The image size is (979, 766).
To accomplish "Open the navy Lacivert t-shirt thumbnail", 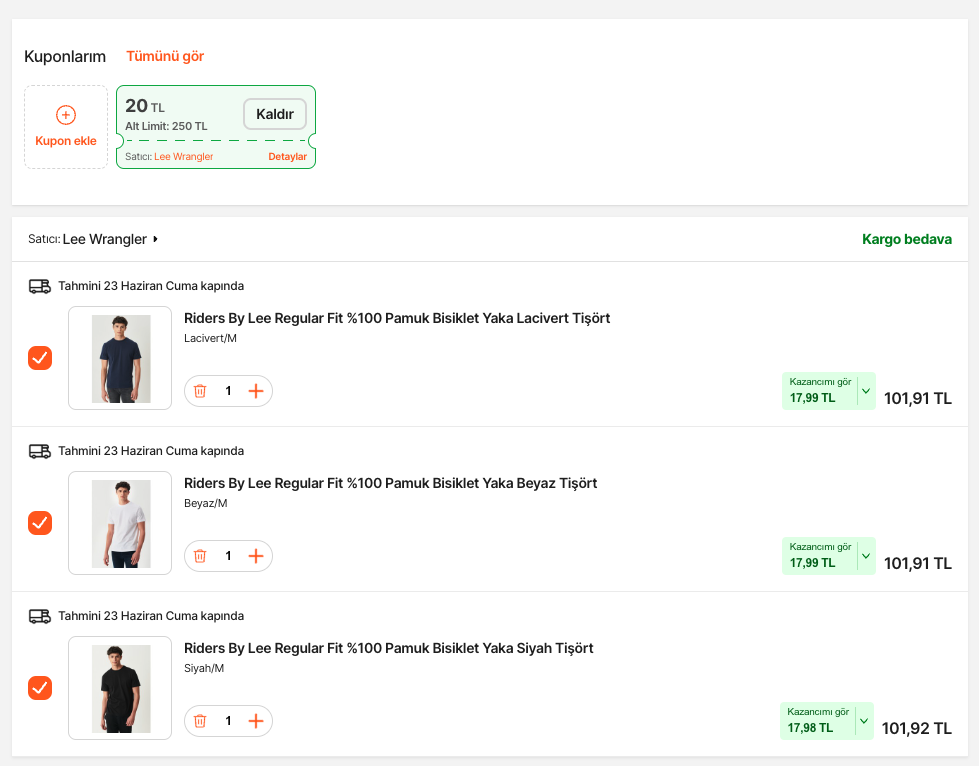I will tap(120, 358).
